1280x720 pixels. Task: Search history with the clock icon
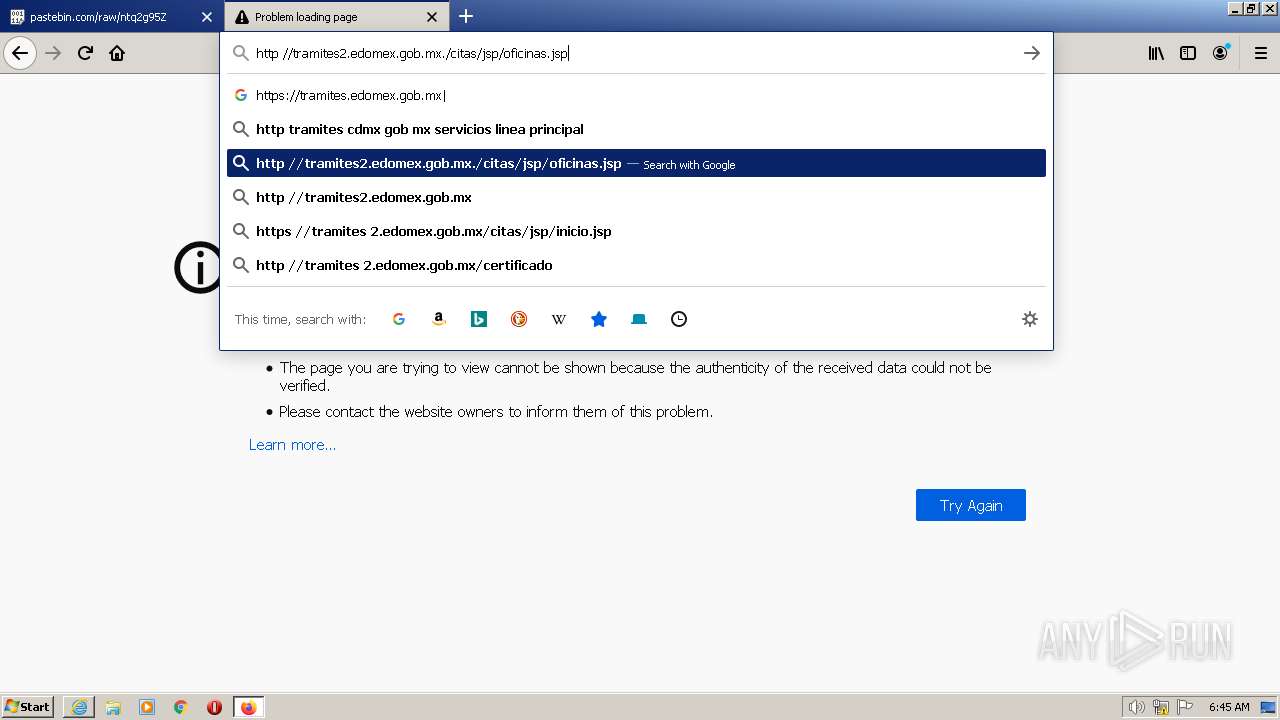(679, 319)
